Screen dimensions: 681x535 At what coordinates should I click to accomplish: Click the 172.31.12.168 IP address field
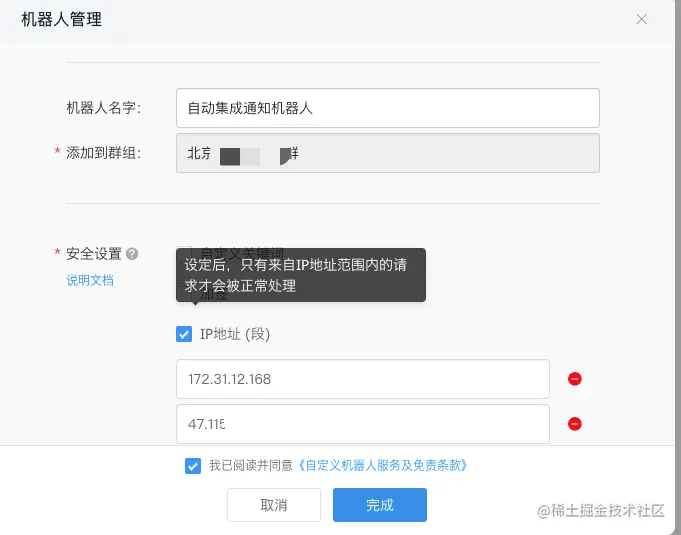363,379
